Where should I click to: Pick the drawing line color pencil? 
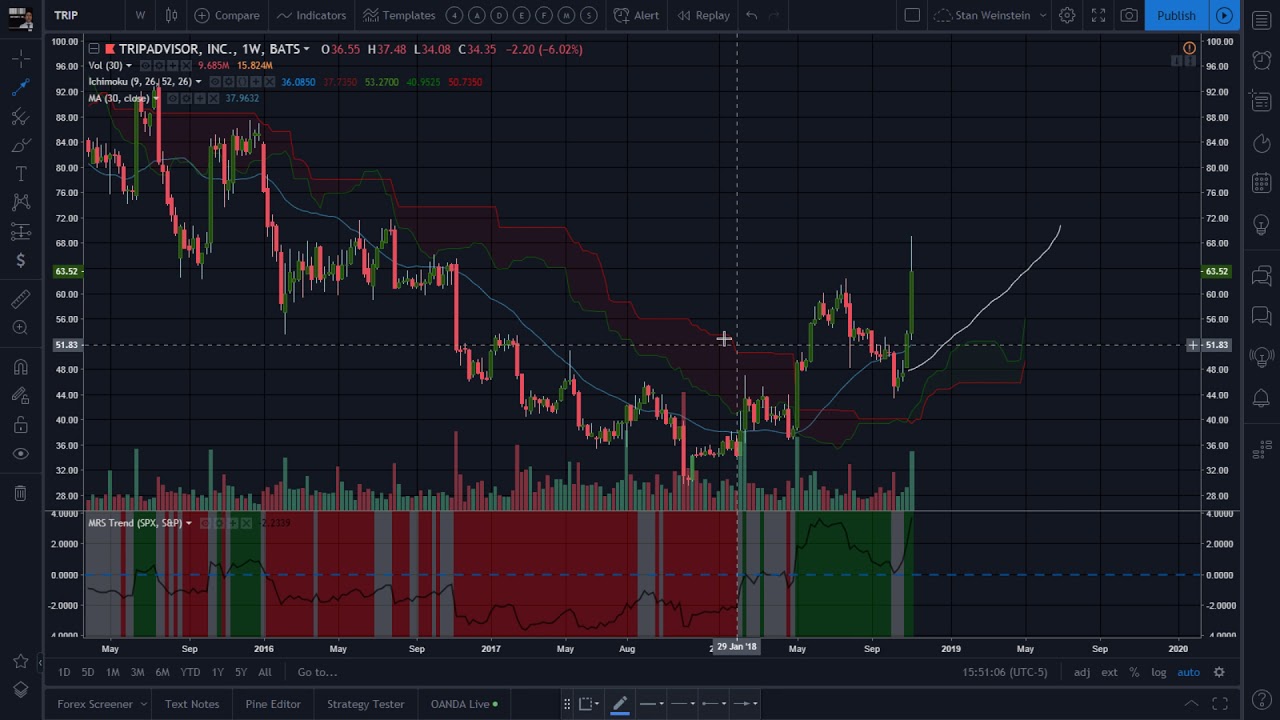point(619,704)
